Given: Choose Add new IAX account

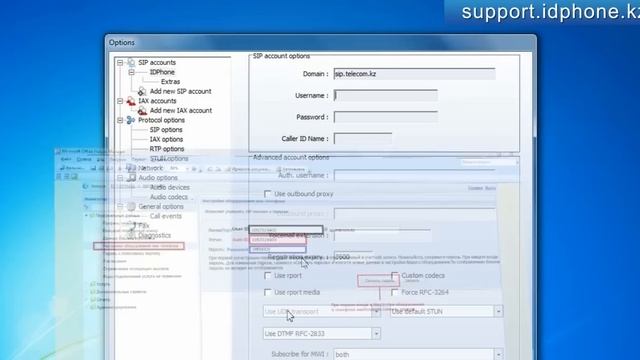Looking at the screenshot, I should pyautogui.click(x=181, y=111).
